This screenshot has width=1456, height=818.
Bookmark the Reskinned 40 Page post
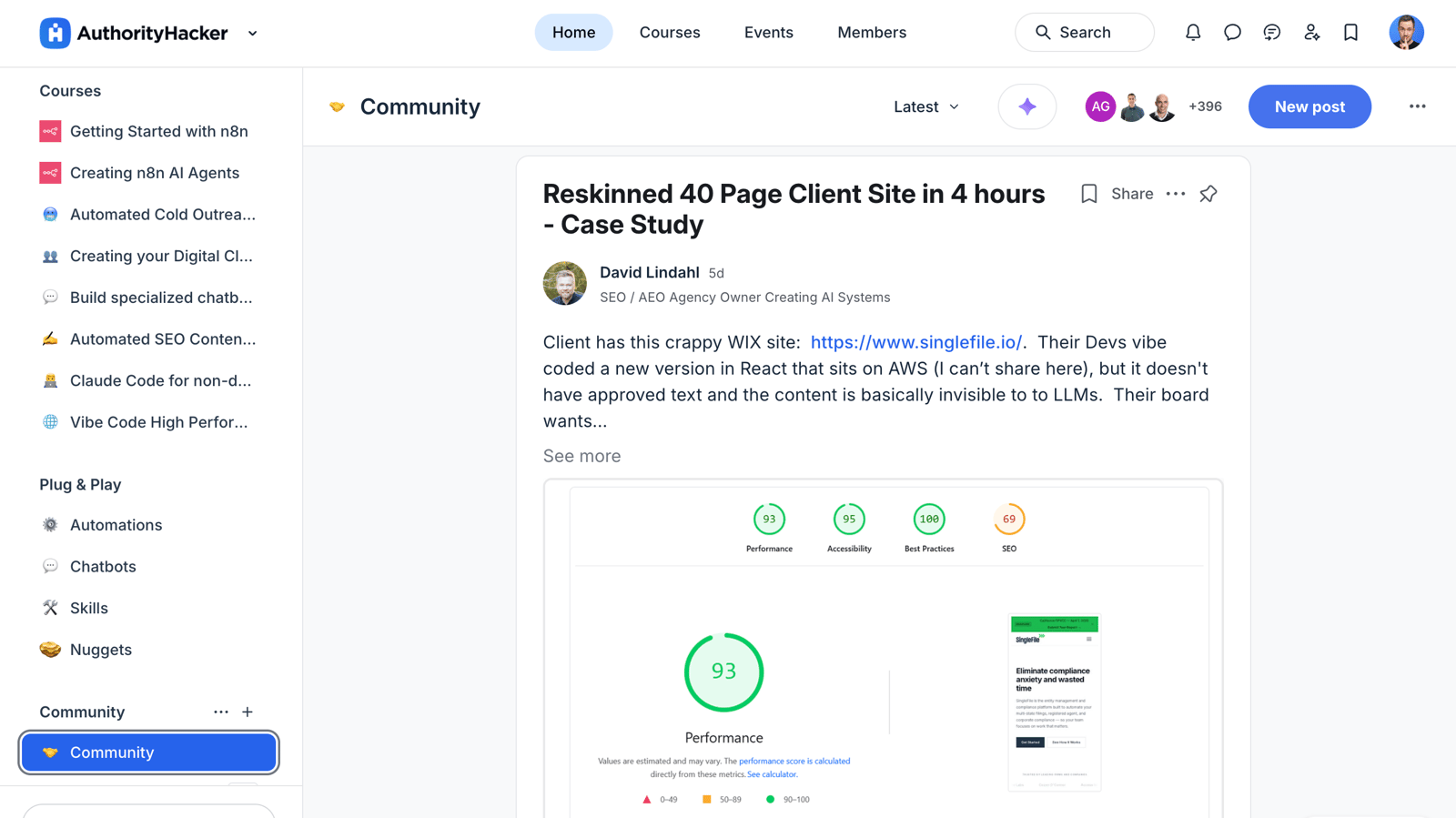pos(1088,194)
